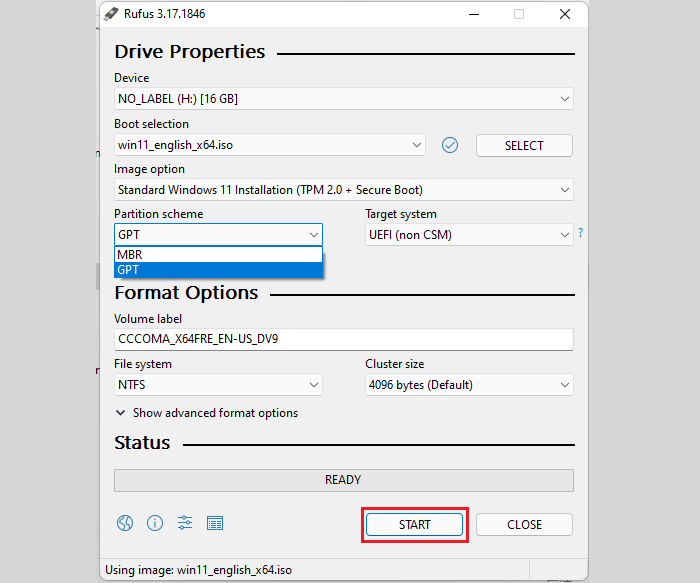Collapse the Partition scheme GPT combo box
This screenshot has width=700, height=583.
click(218, 234)
